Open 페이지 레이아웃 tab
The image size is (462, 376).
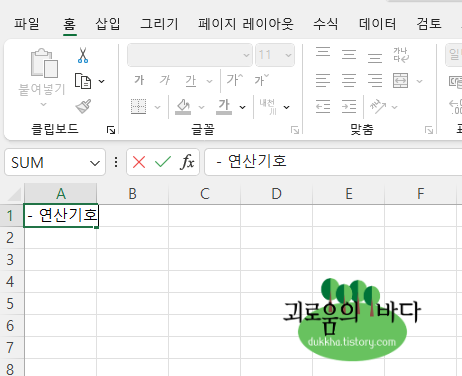pyautogui.click(x=246, y=24)
